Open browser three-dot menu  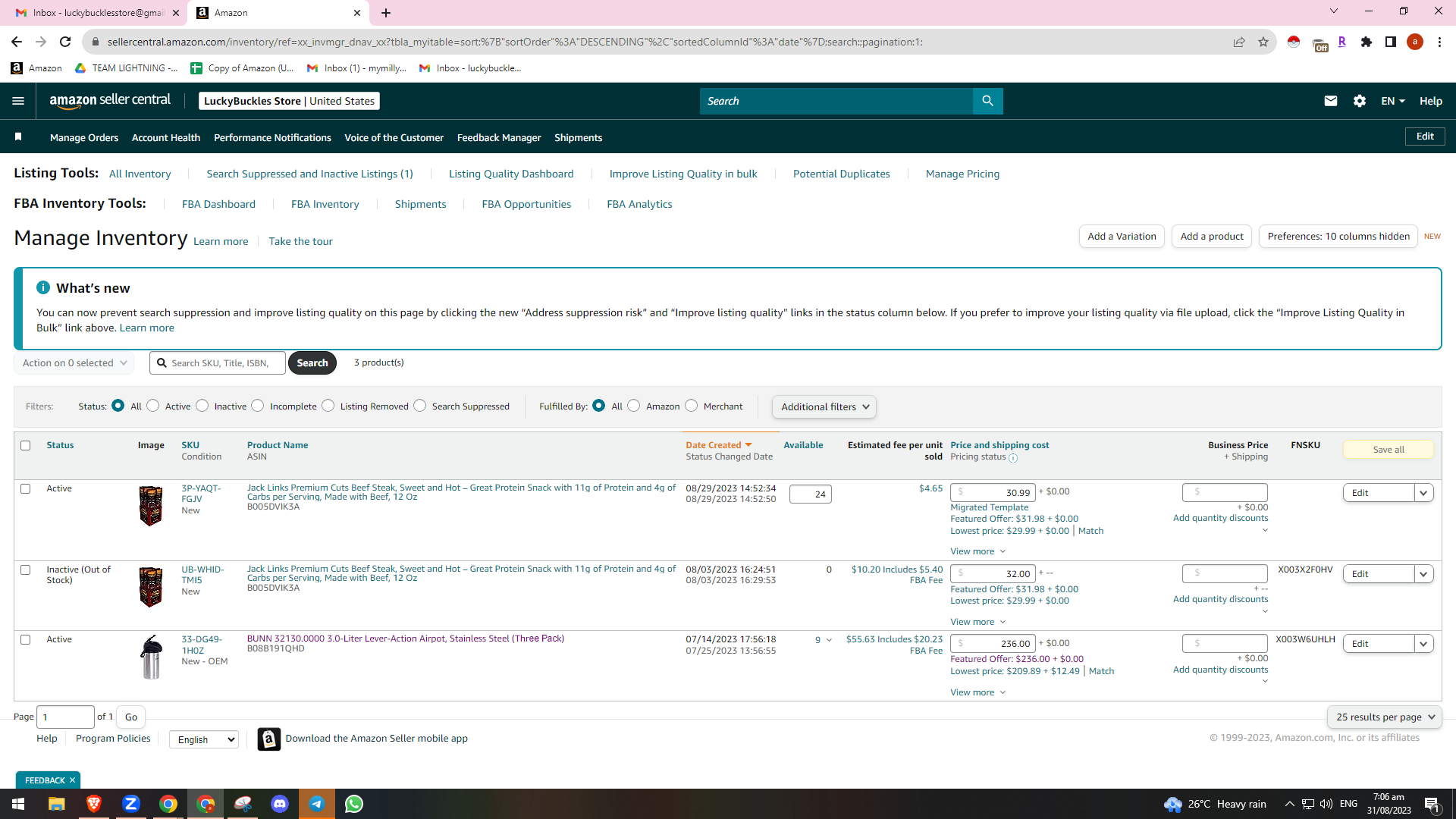click(x=1439, y=42)
